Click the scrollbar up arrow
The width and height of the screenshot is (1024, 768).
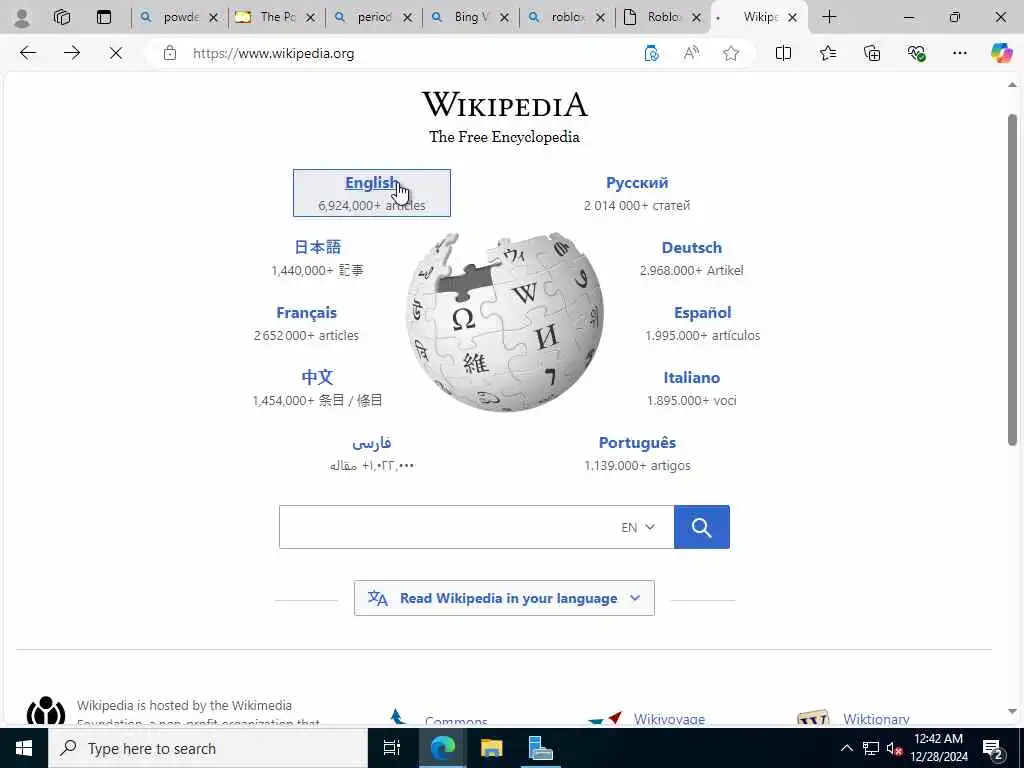(1012, 85)
